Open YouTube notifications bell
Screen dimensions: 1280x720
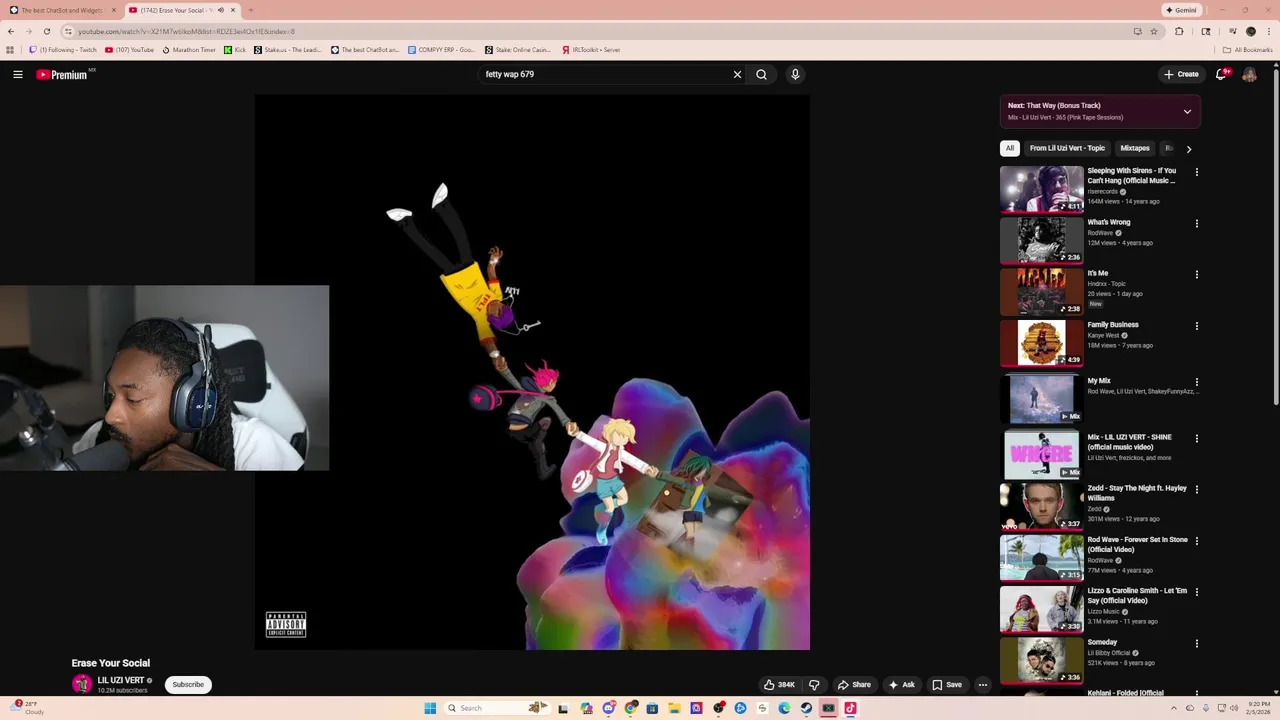click(x=1221, y=74)
